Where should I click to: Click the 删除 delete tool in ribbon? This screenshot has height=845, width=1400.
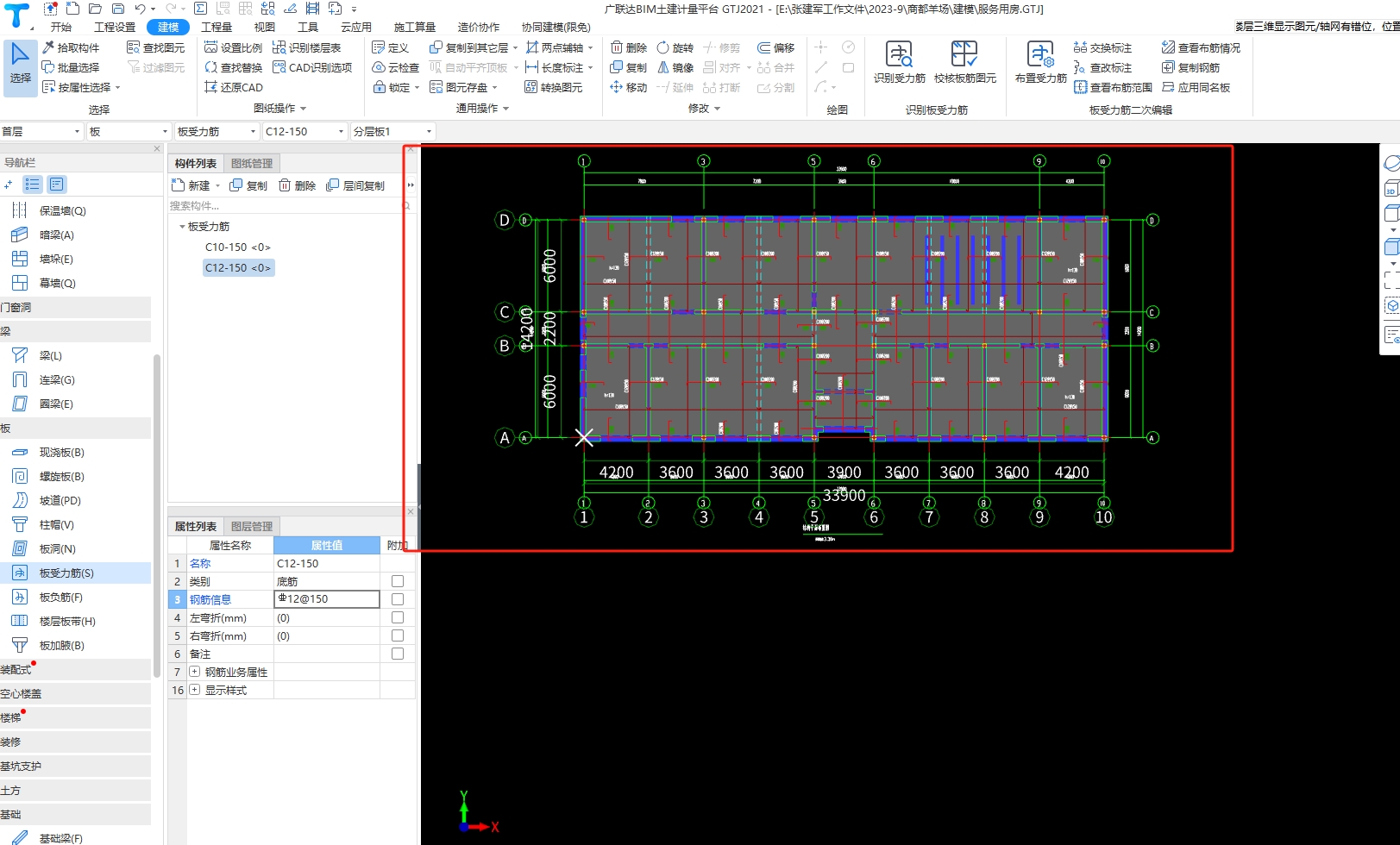coord(629,47)
